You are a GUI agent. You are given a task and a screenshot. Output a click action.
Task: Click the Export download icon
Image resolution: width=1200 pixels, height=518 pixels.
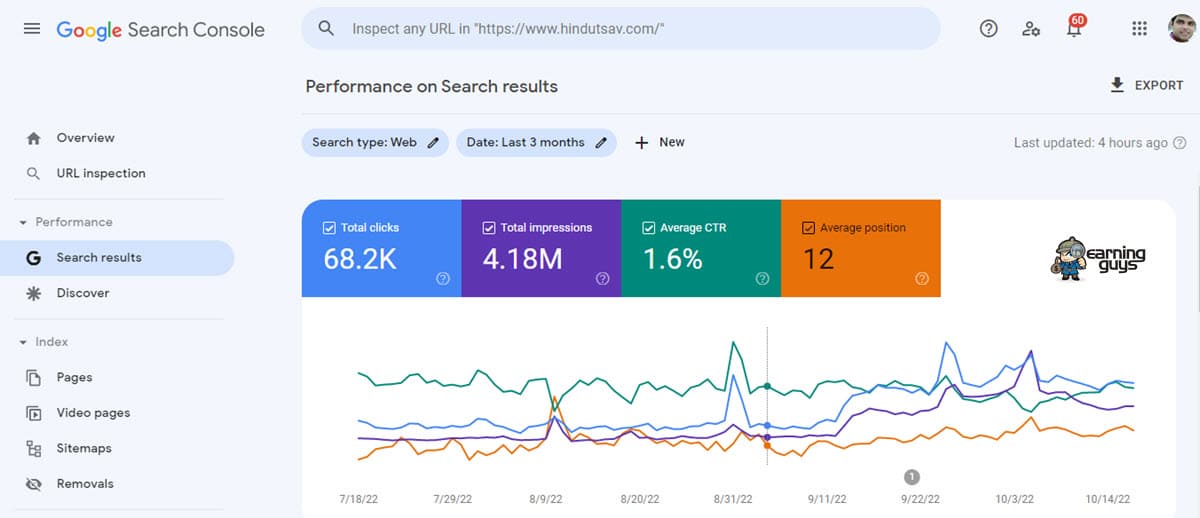click(x=1117, y=85)
